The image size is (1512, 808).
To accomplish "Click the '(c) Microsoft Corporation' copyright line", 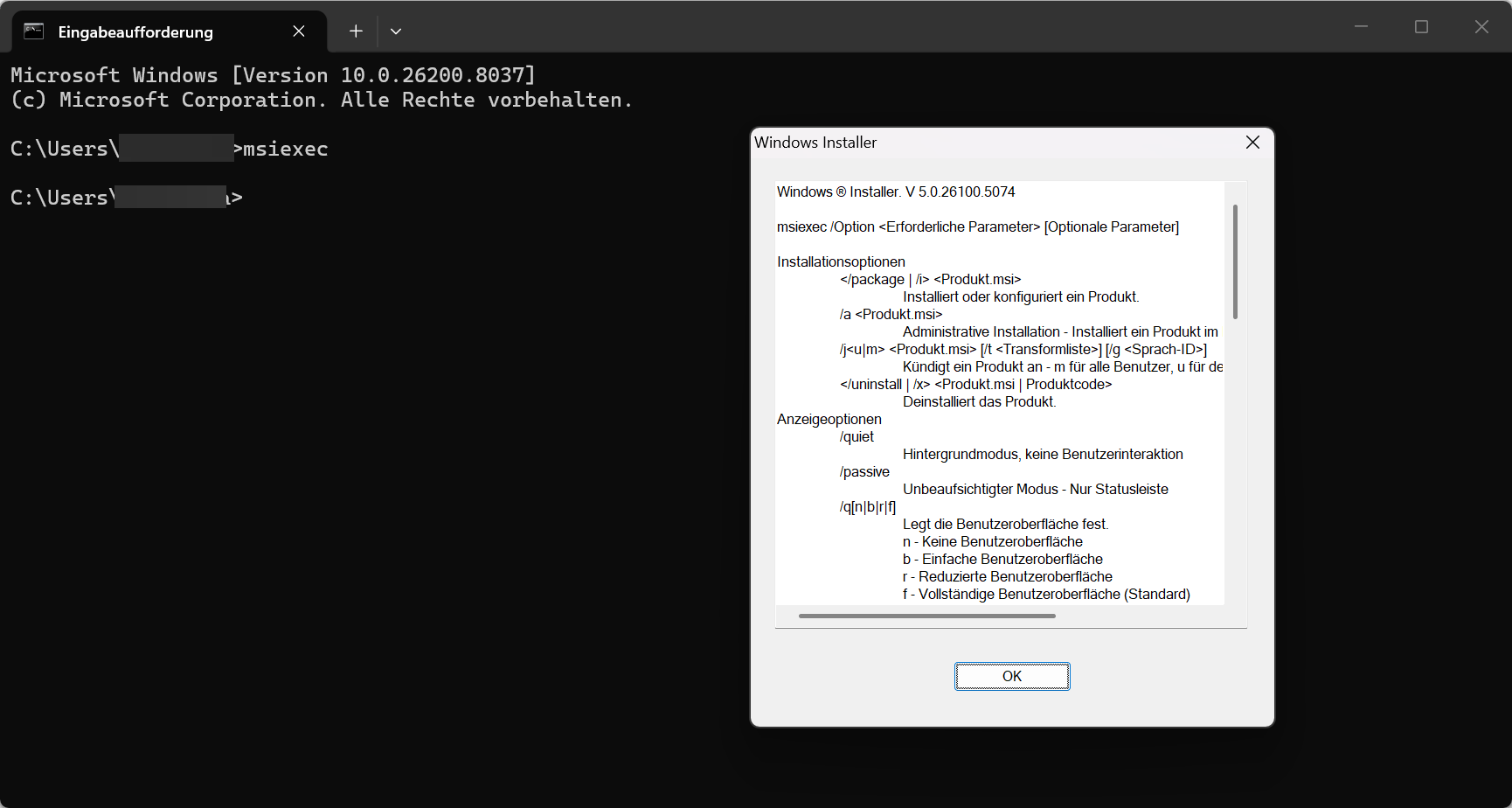I will pos(321,100).
